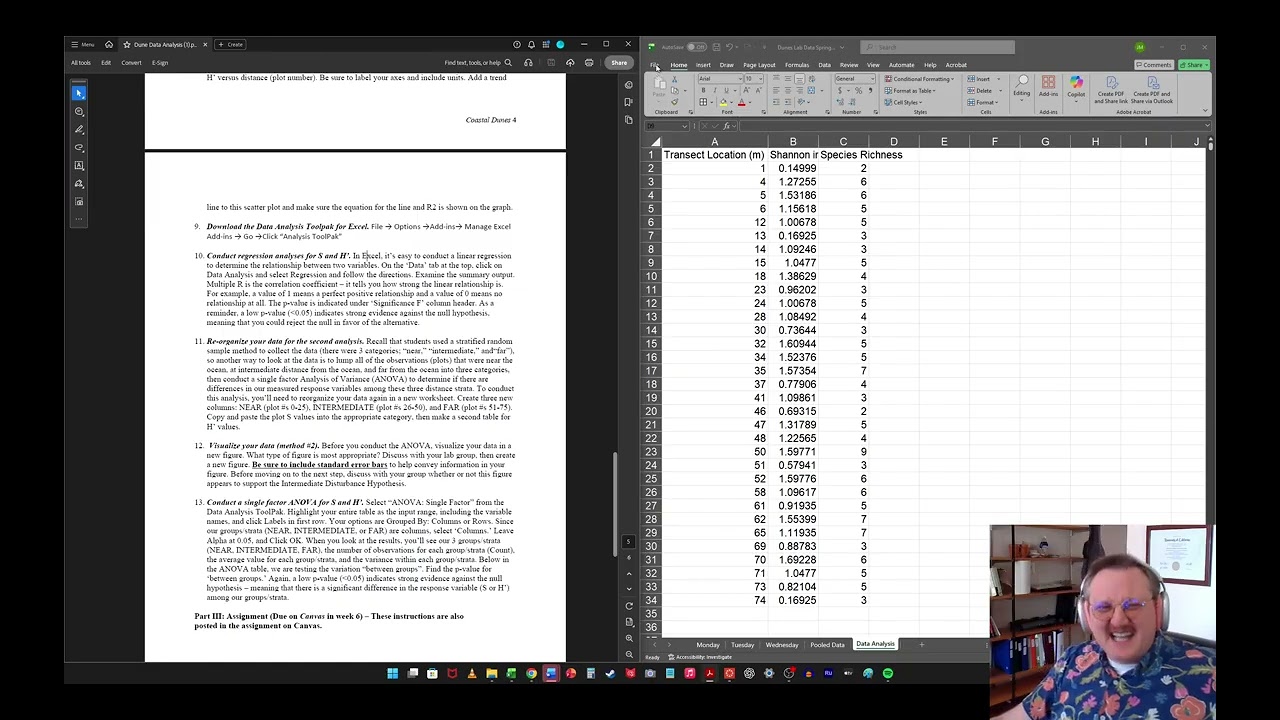Open the Wednesday worksheet tab

(782, 645)
